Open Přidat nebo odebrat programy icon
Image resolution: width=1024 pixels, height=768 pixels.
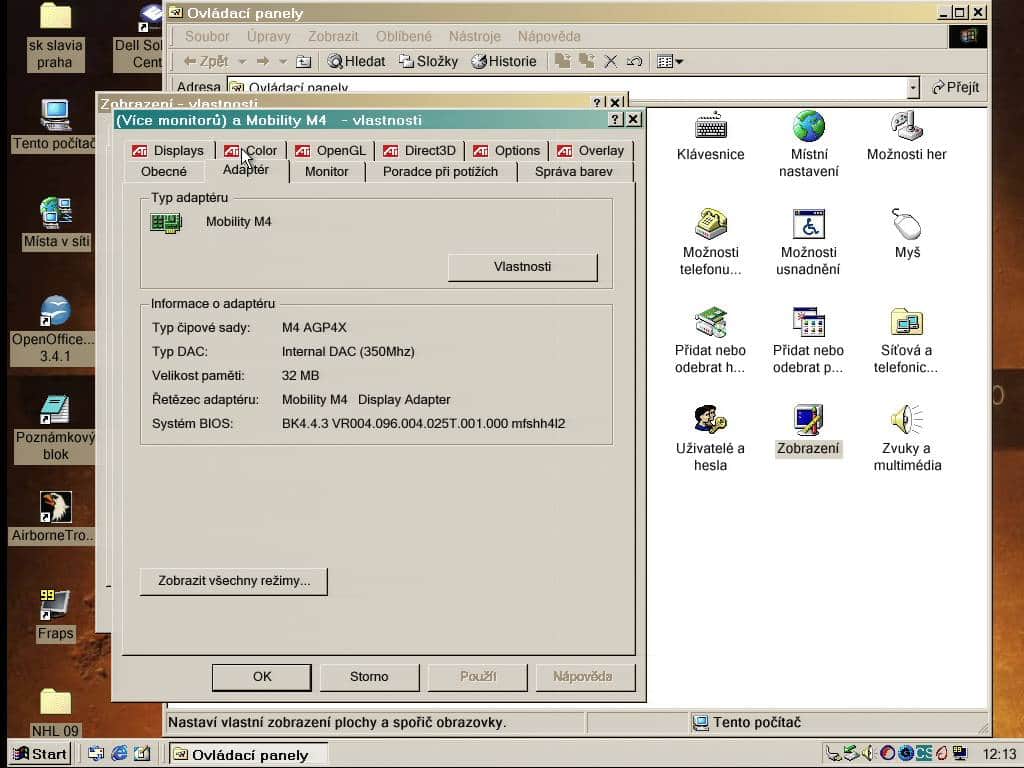point(808,322)
